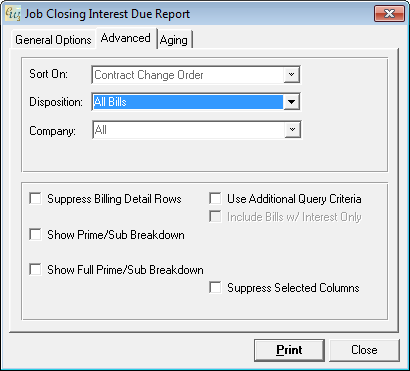
Task: Click the Suppress Selected Columns label text
Action: pos(293,288)
